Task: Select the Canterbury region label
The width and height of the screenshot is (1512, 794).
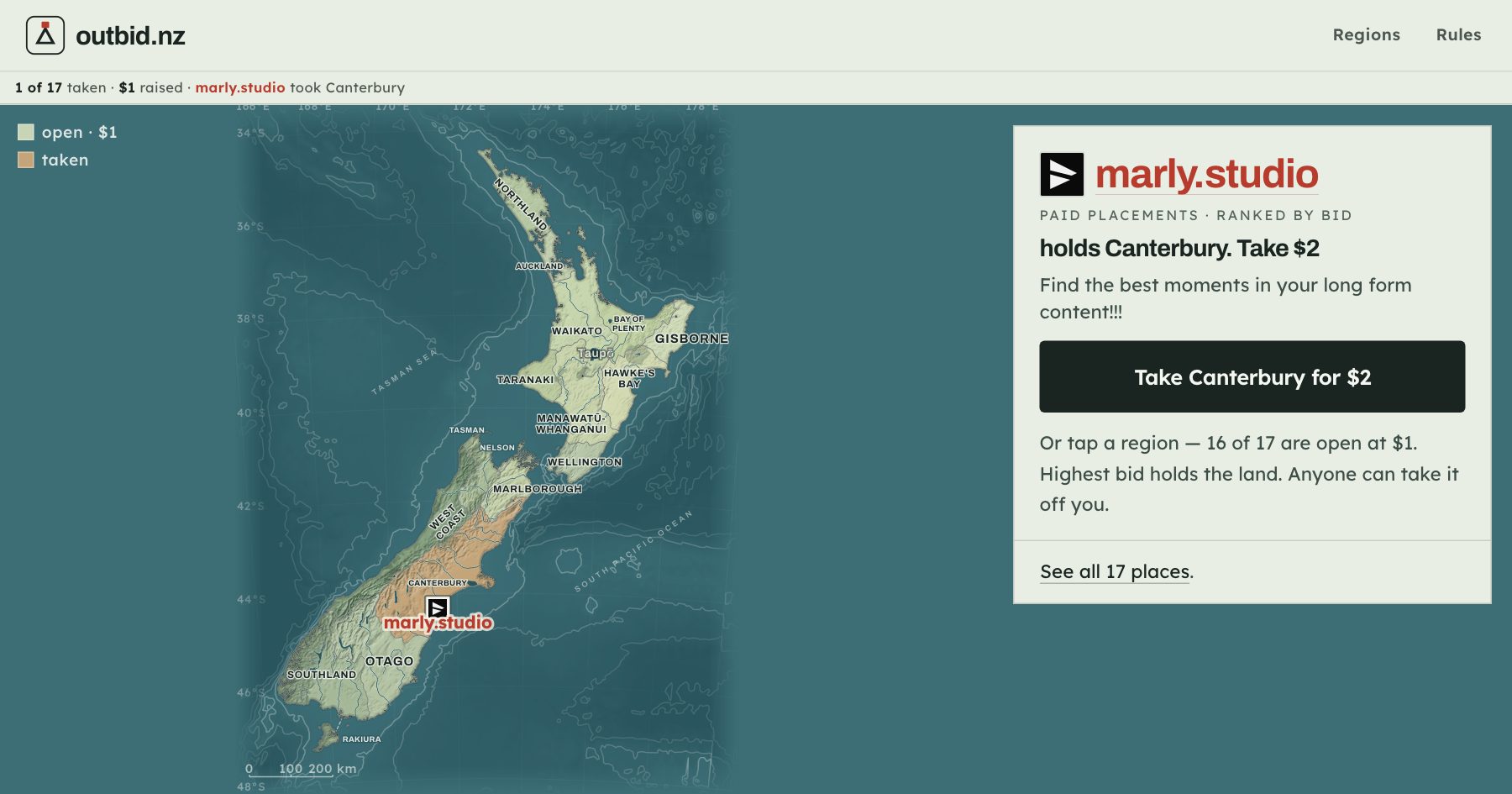Action: 437,583
